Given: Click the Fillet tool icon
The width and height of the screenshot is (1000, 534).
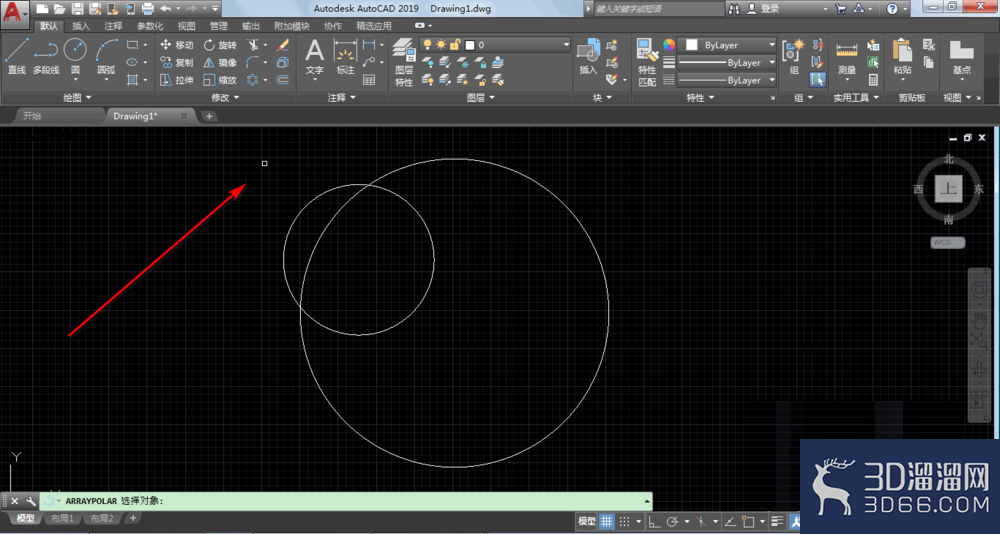Looking at the screenshot, I should [x=253, y=63].
